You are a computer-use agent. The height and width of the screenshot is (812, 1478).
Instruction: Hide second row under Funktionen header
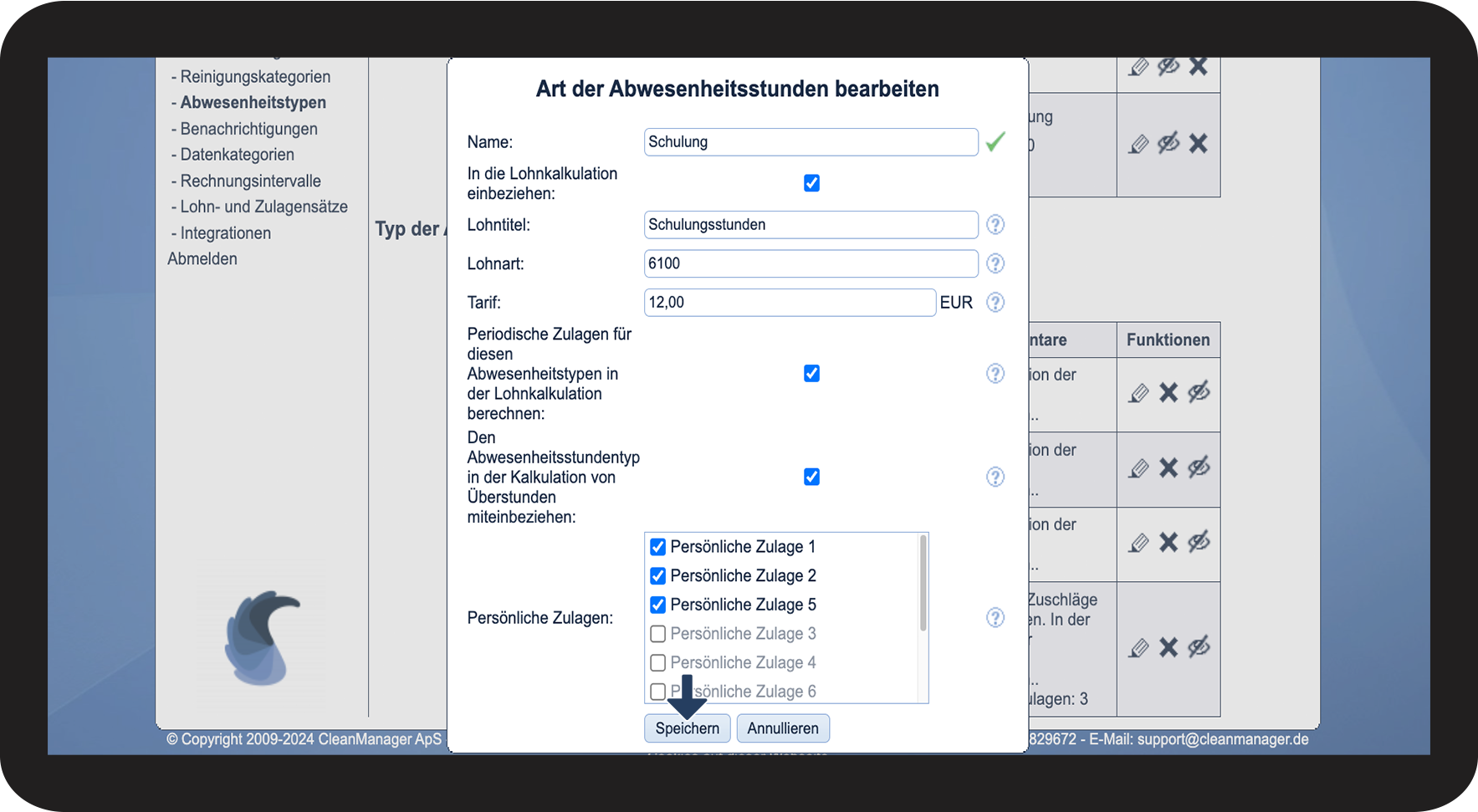(x=1199, y=467)
